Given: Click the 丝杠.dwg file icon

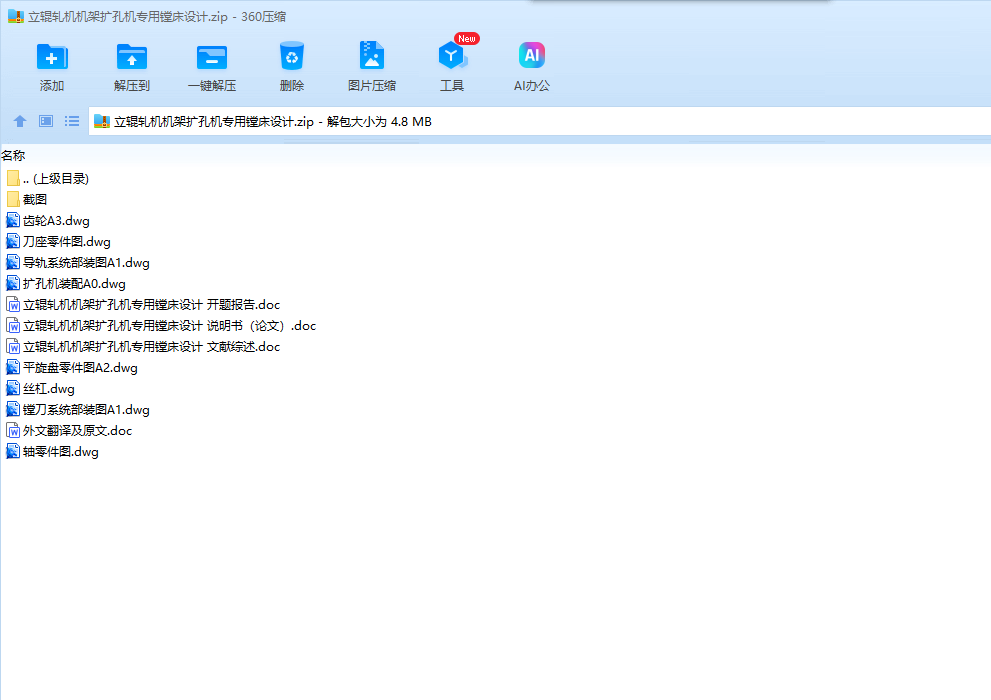Looking at the screenshot, I should pos(13,389).
